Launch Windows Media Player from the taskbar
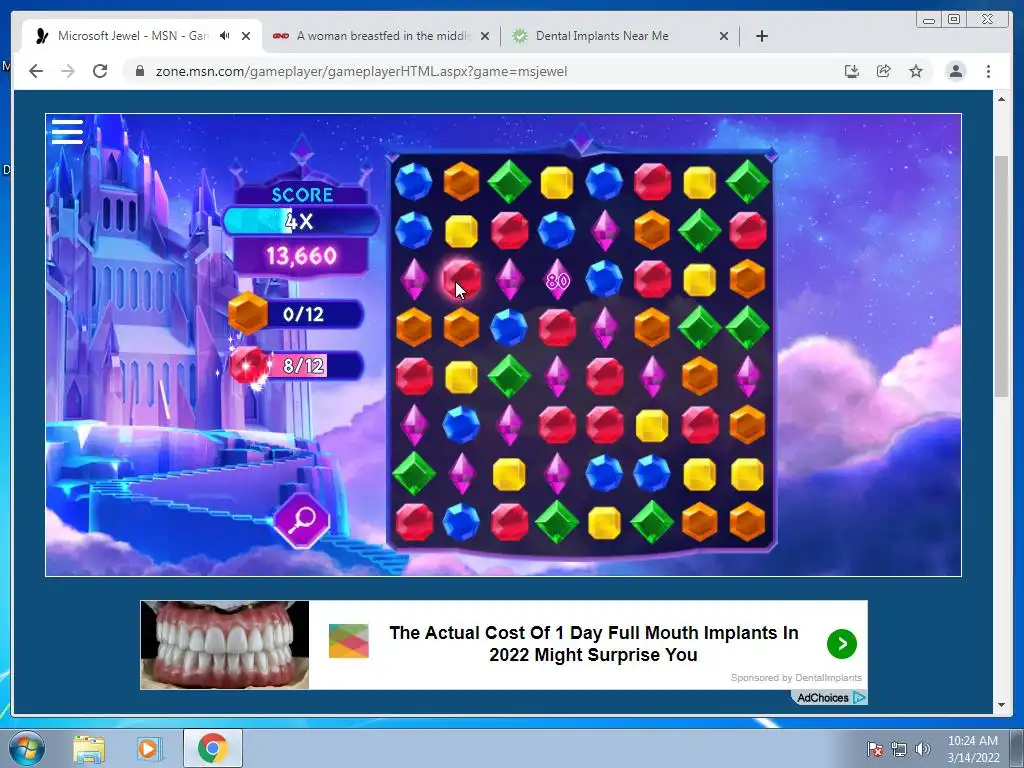 [148, 749]
